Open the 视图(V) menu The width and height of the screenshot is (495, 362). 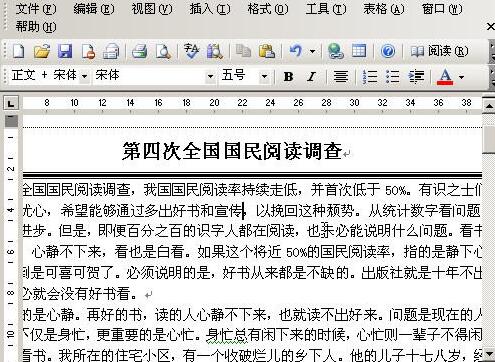[152, 9]
